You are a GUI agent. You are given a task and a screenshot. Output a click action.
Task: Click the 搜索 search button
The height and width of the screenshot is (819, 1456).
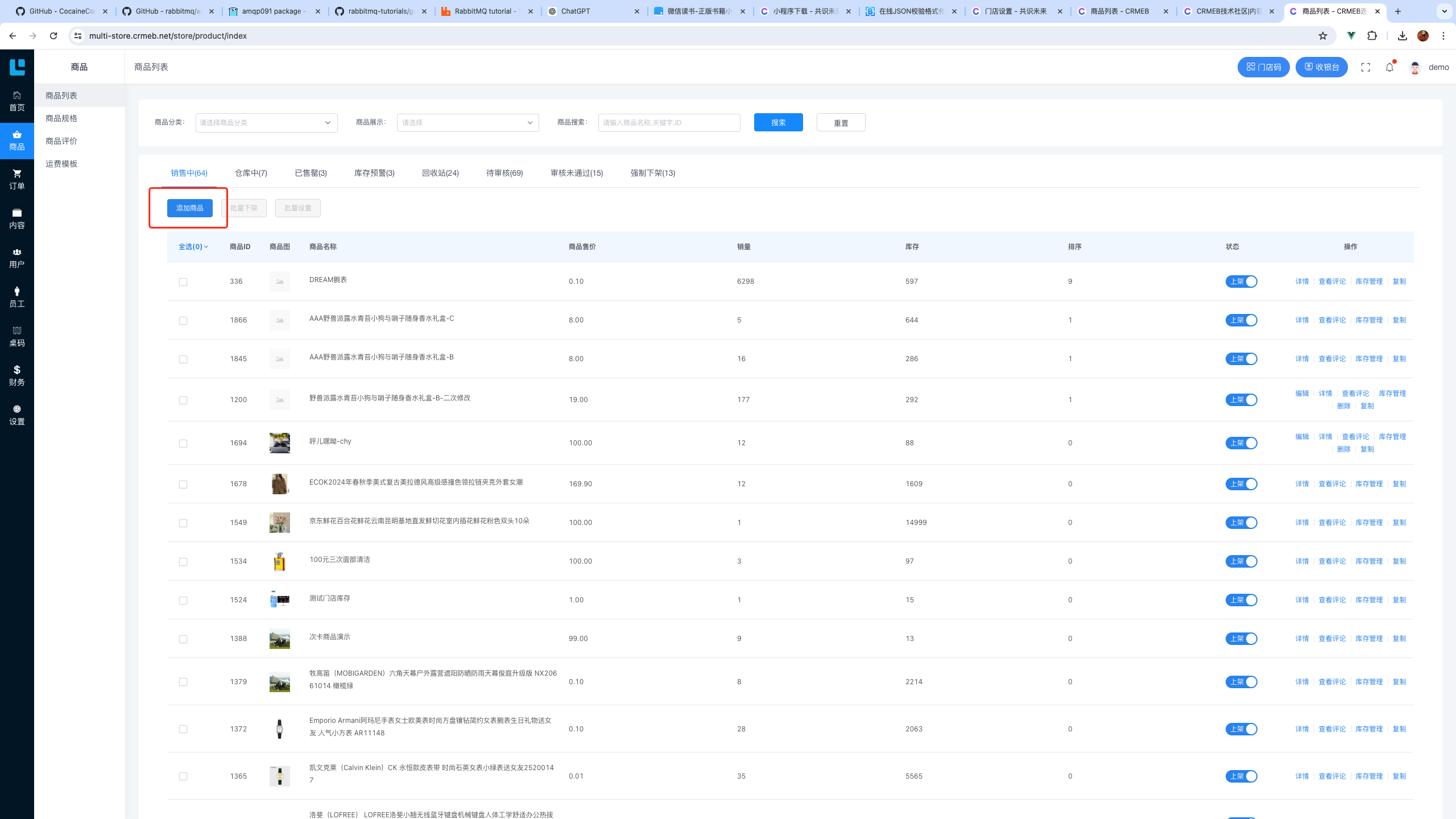coord(779,123)
